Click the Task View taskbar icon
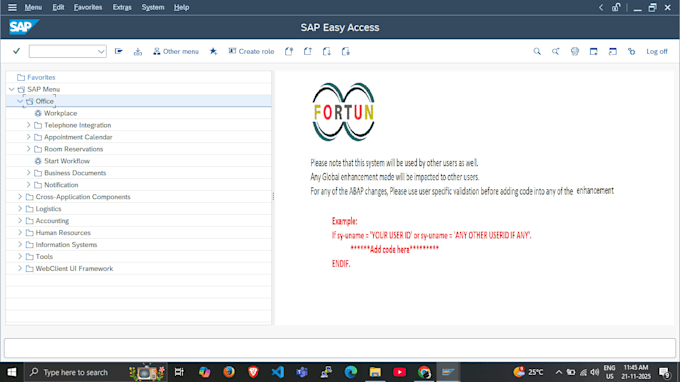 179,372
